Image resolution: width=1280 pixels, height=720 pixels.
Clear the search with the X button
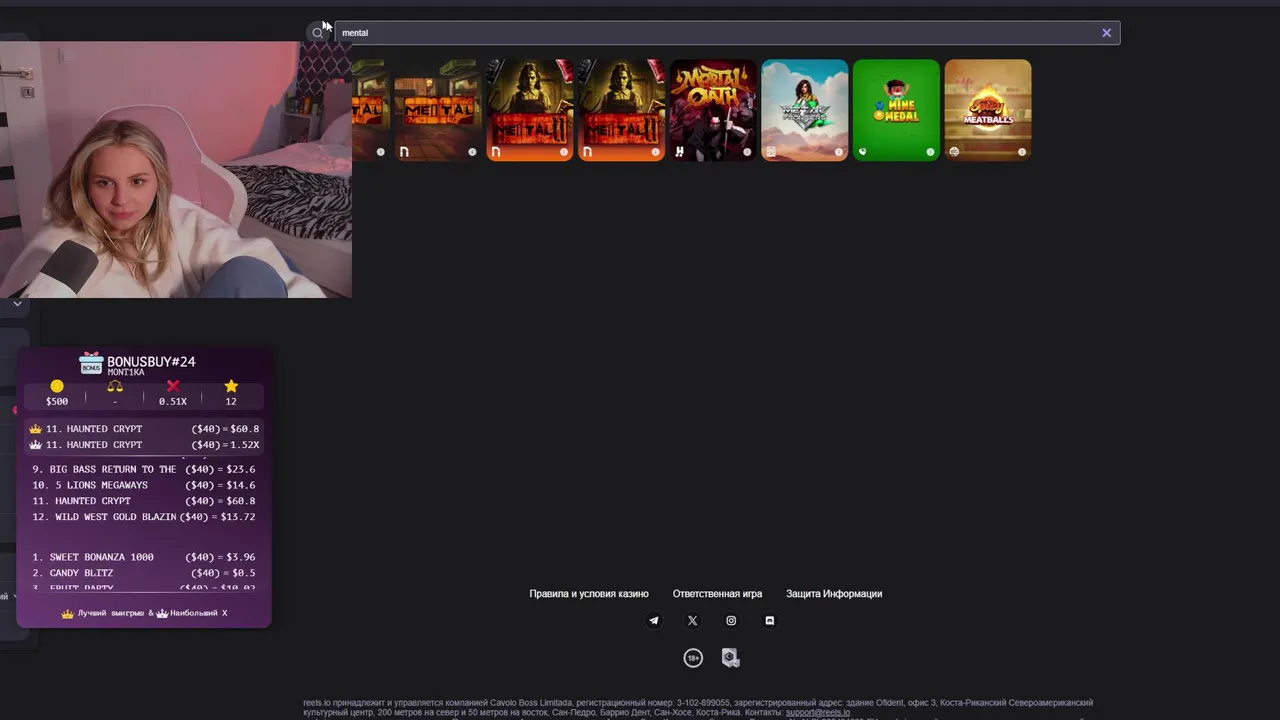(1106, 33)
